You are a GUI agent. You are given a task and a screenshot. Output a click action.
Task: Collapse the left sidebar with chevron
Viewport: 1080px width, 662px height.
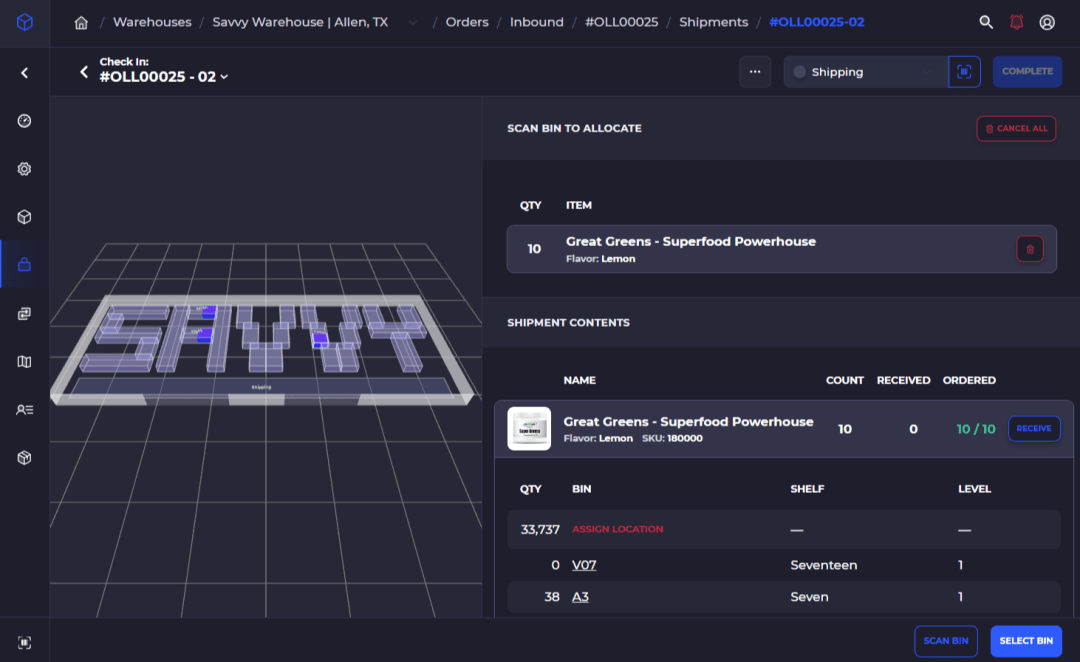[25, 72]
